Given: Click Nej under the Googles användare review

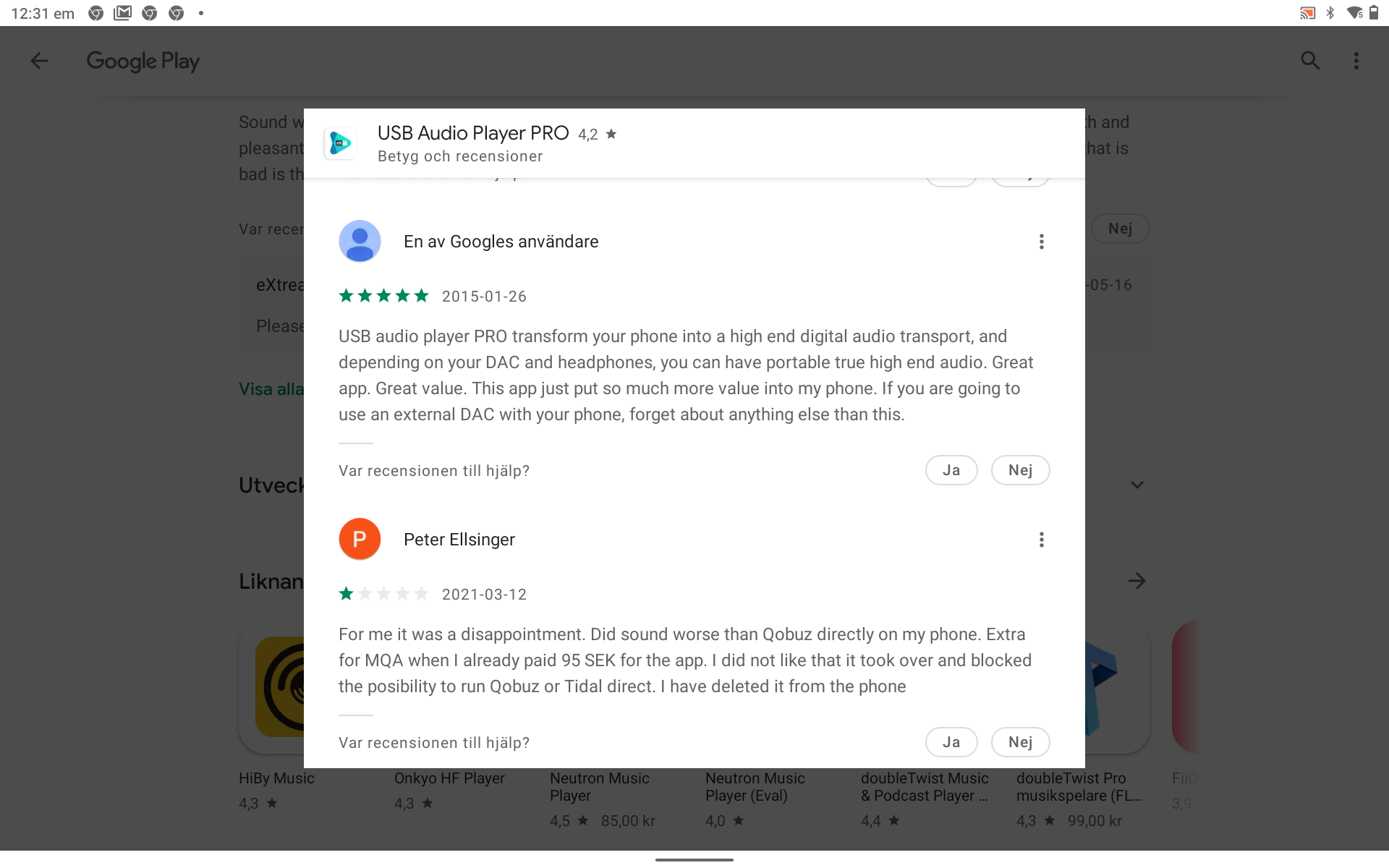Looking at the screenshot, I should point(1020,470).
